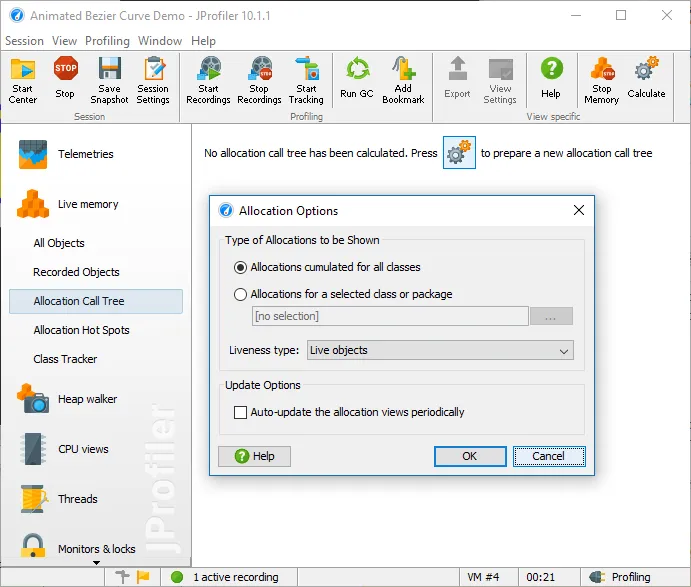Open the Heap walker section

67,399
